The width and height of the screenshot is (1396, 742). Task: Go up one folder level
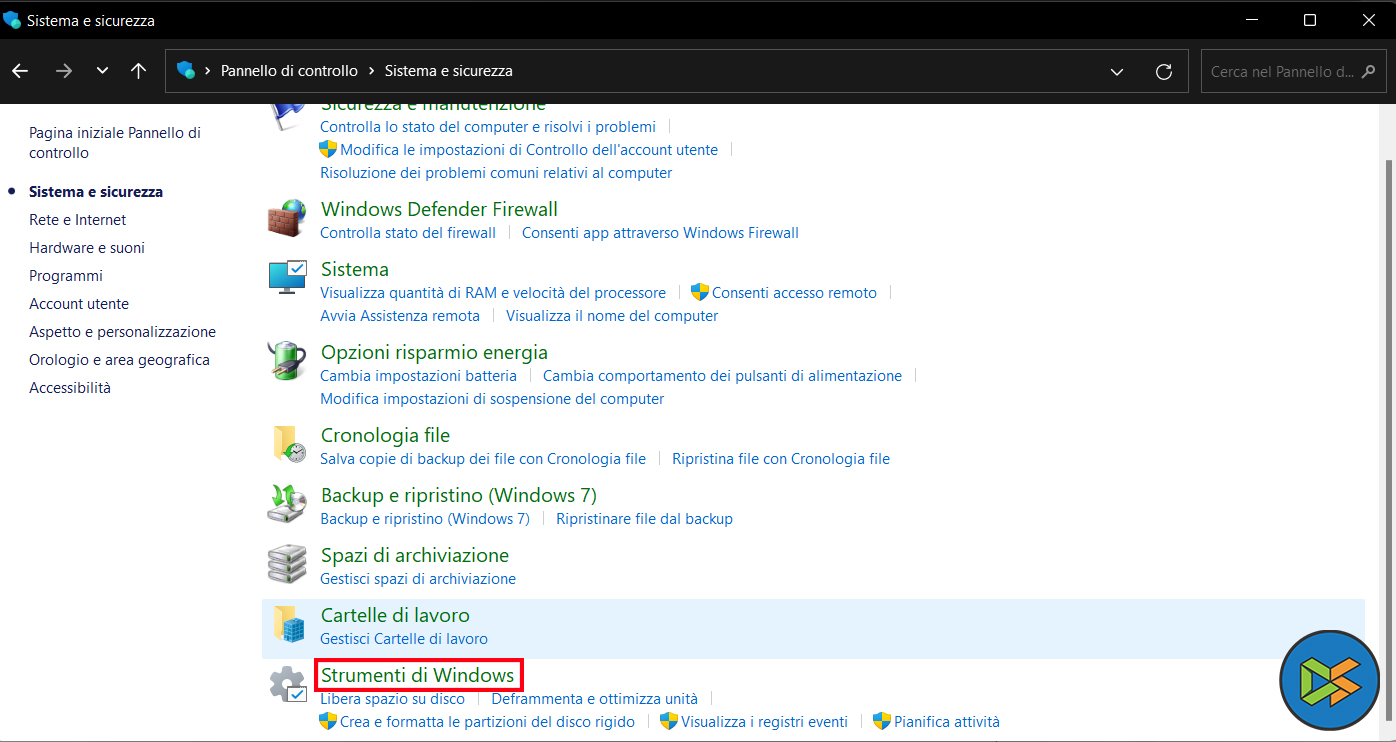click(139, 71)
